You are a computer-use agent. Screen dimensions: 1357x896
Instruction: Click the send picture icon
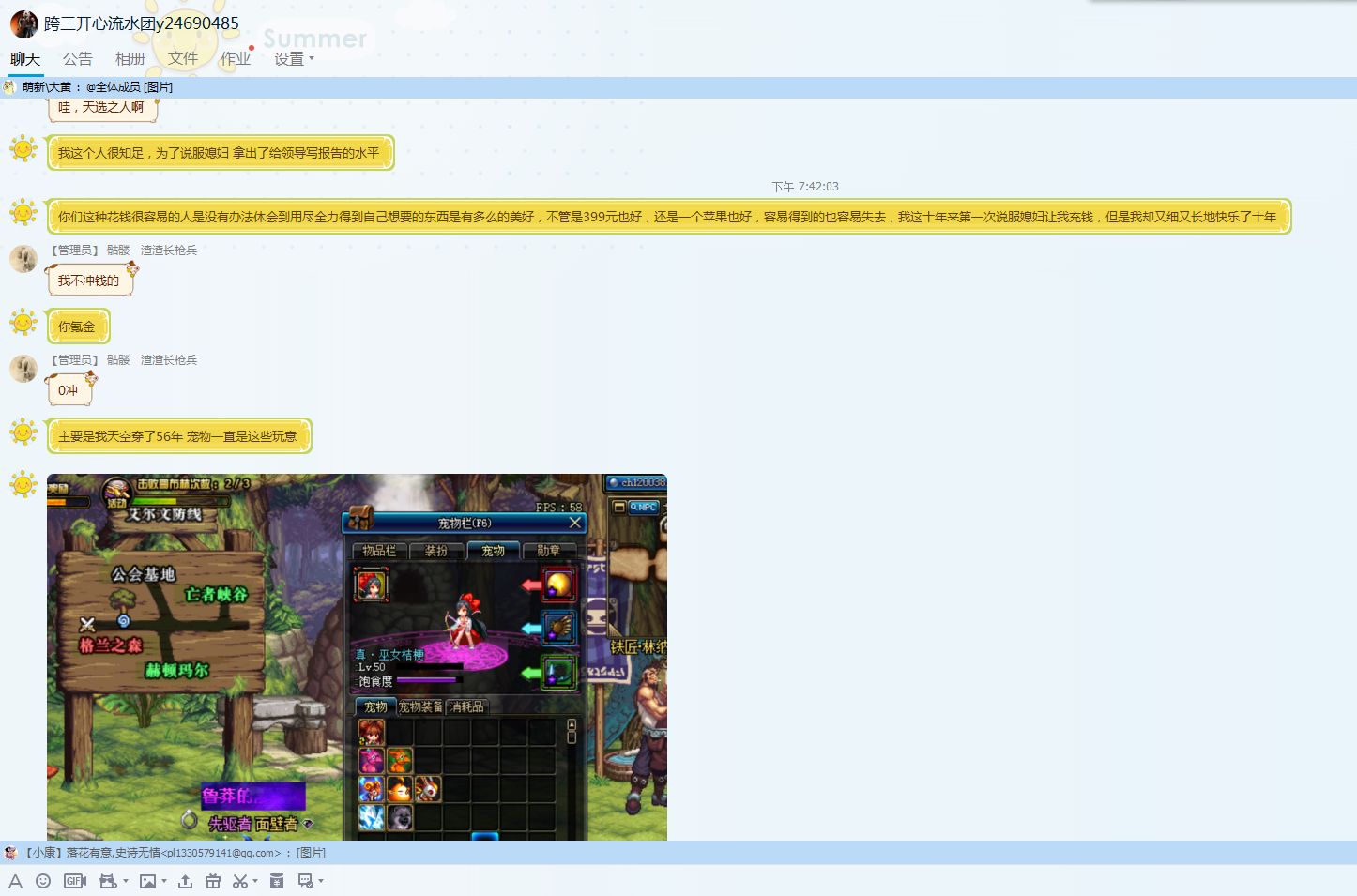(147, 881)
